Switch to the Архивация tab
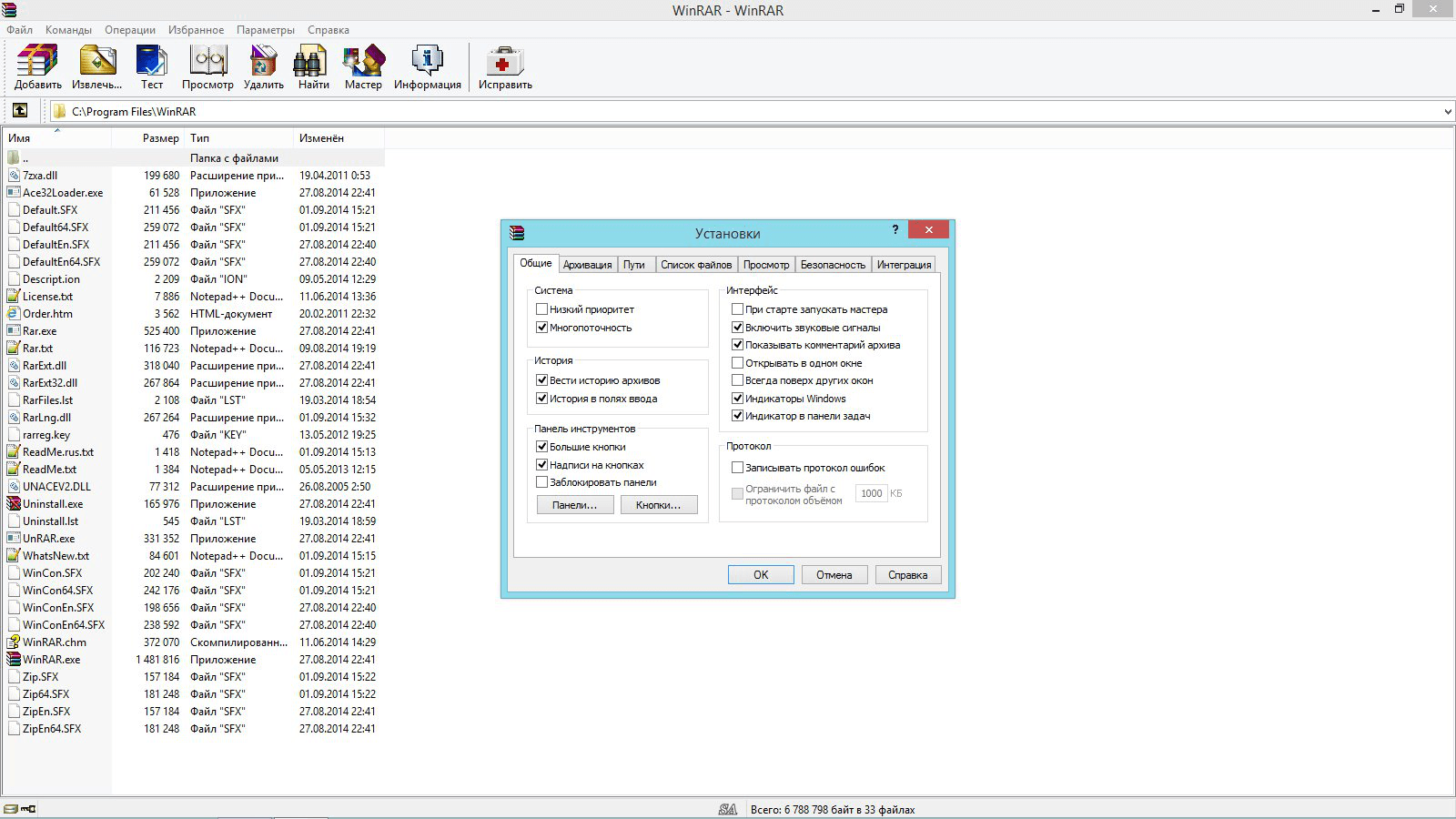 tap(587, 264)
